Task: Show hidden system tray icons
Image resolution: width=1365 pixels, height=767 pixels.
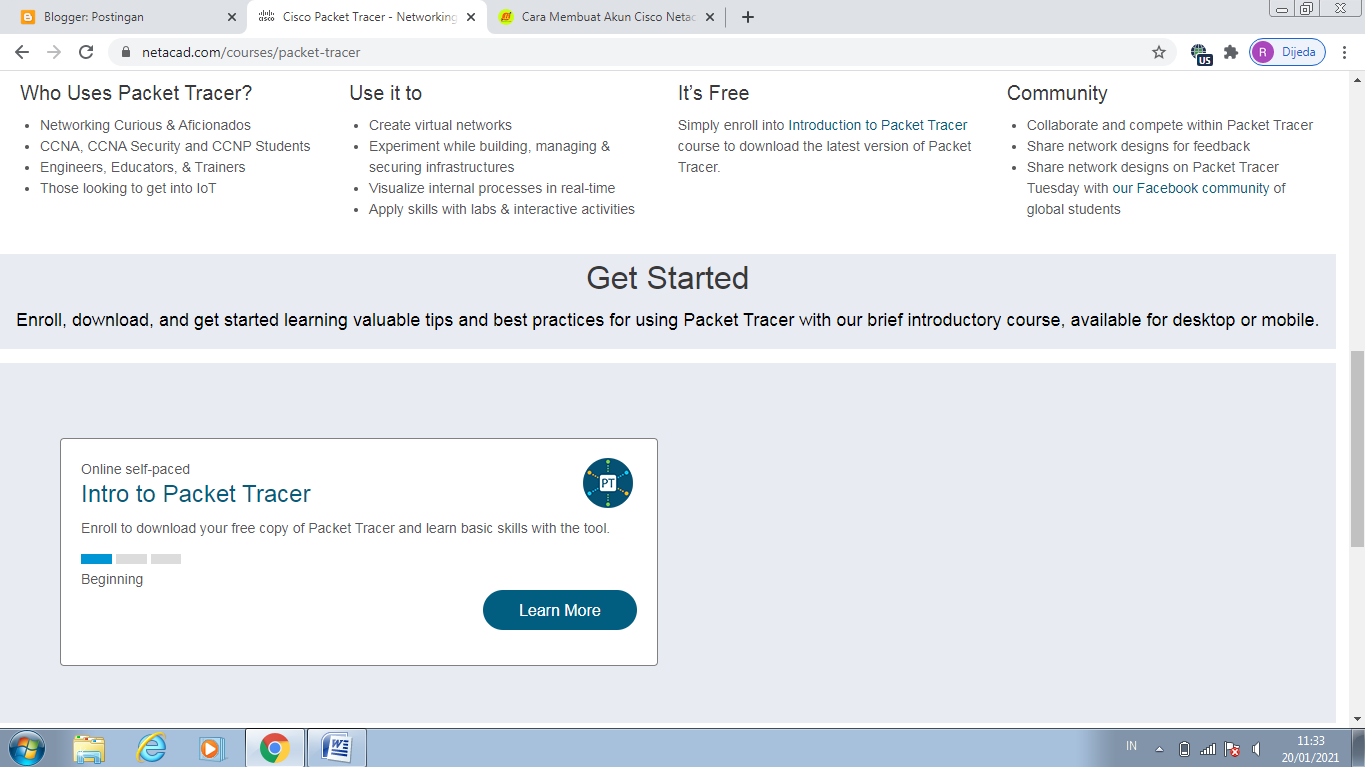Action: (1160, 749)
